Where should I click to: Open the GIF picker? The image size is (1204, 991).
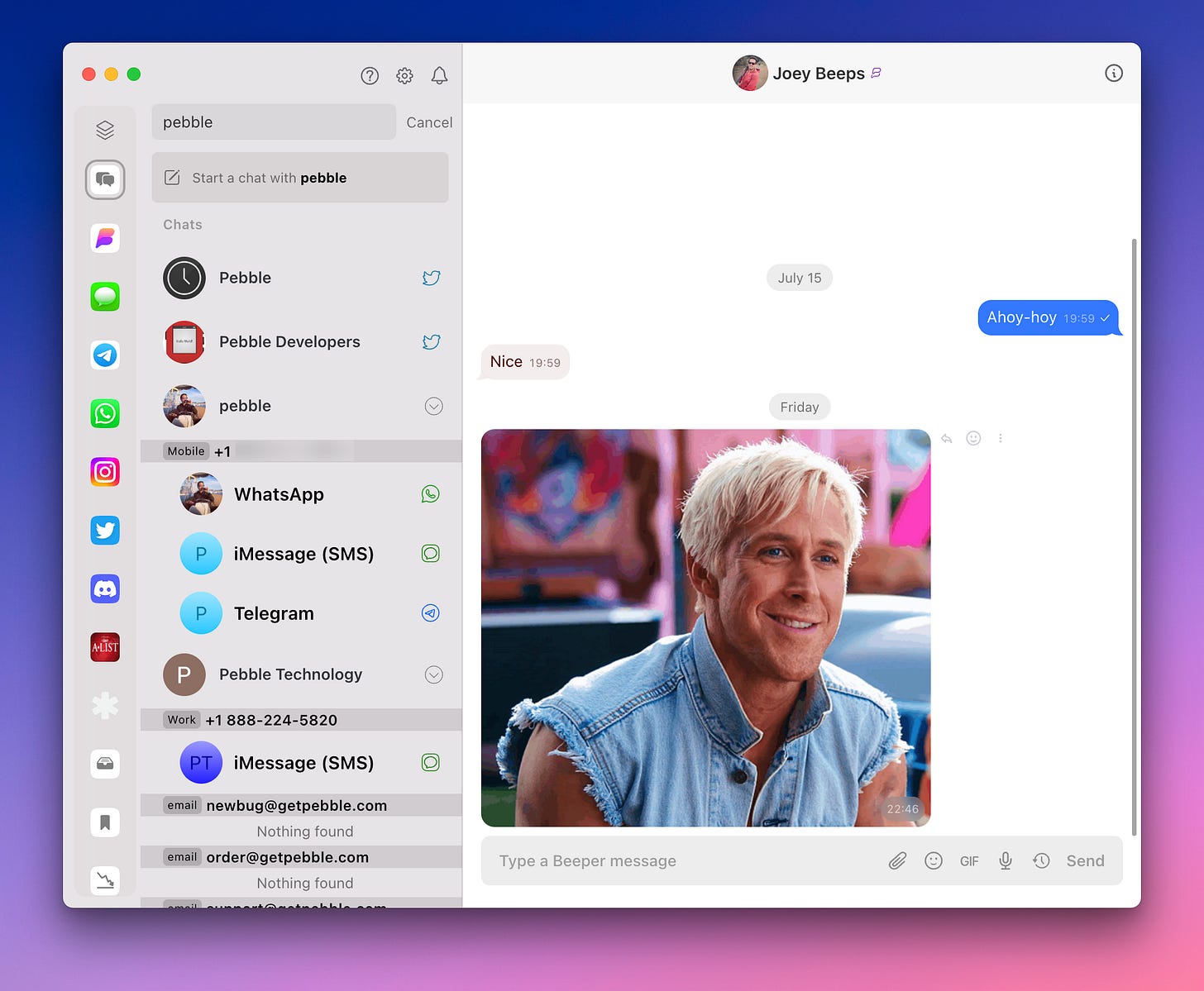click(969, 861)
